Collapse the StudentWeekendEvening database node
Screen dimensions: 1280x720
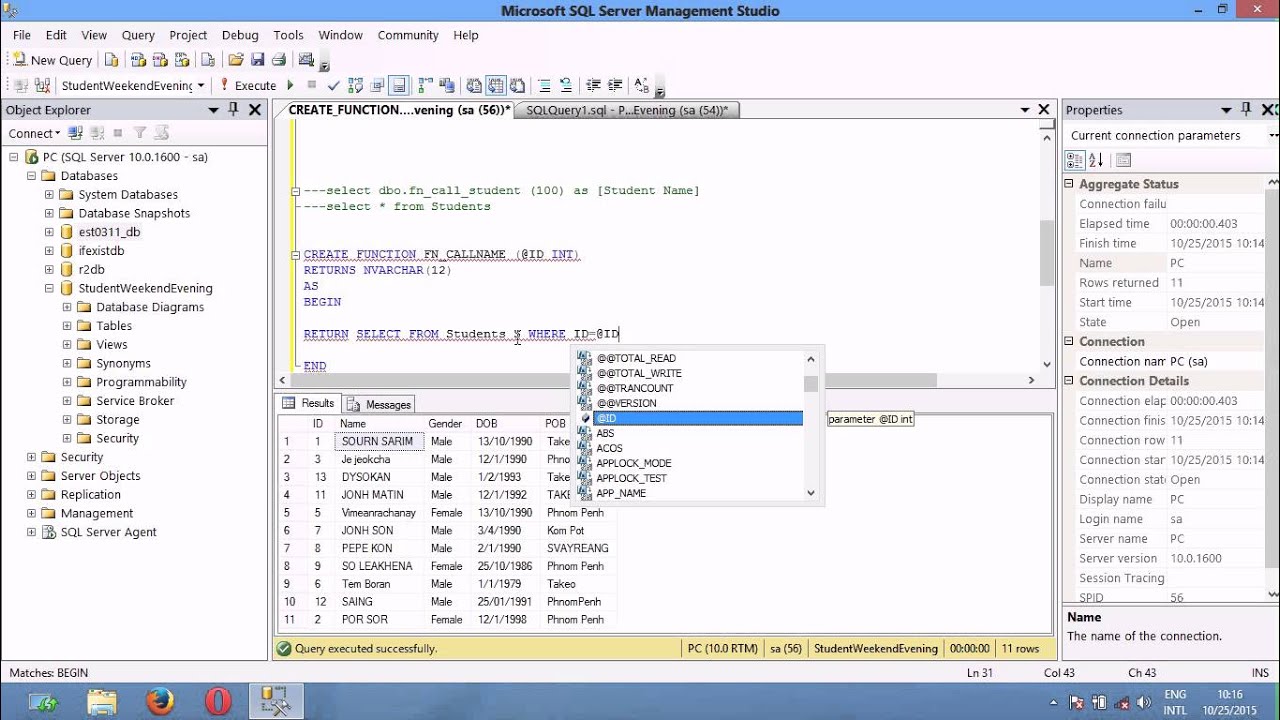click(49, 288)
